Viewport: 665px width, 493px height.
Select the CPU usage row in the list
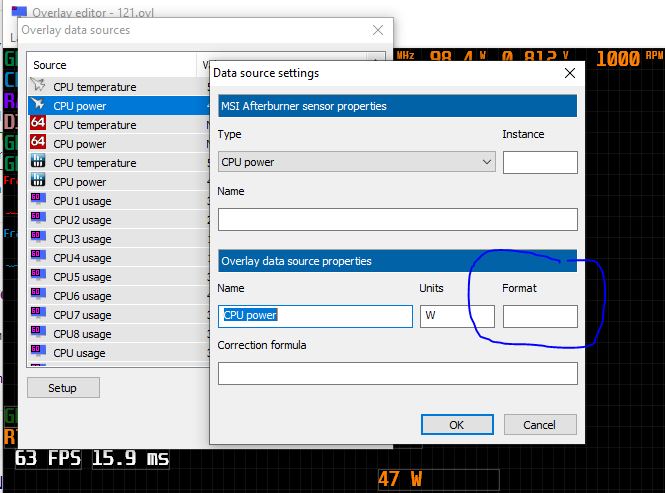pos(118,353)
